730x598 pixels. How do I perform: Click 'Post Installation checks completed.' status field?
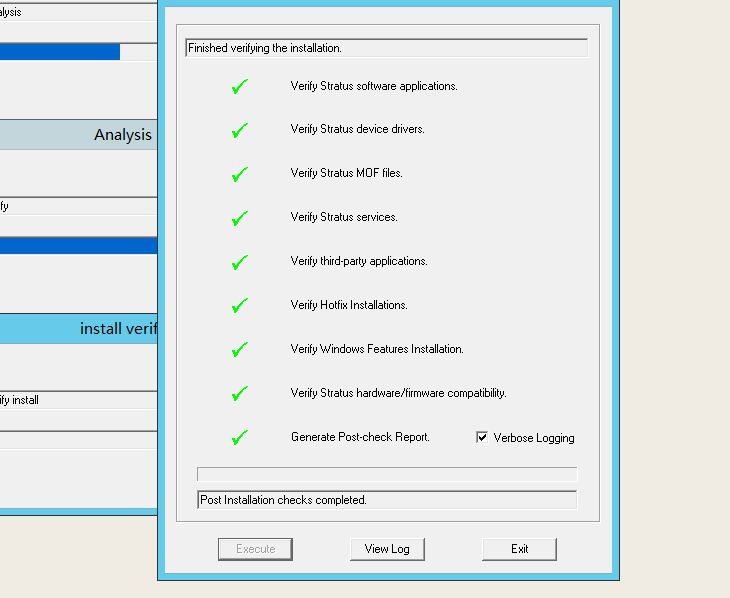(387, 500)
